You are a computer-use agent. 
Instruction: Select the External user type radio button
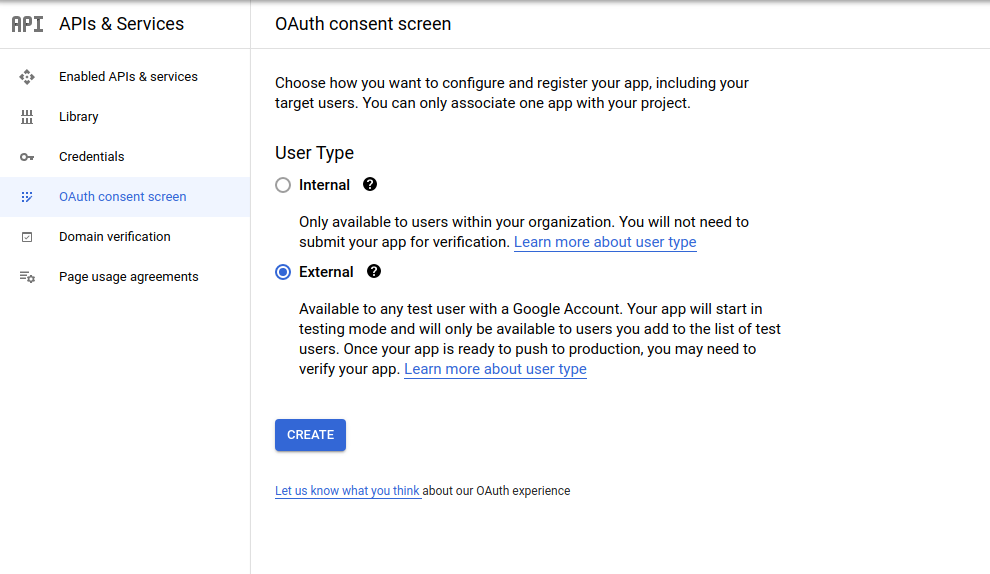click(283, 272)
